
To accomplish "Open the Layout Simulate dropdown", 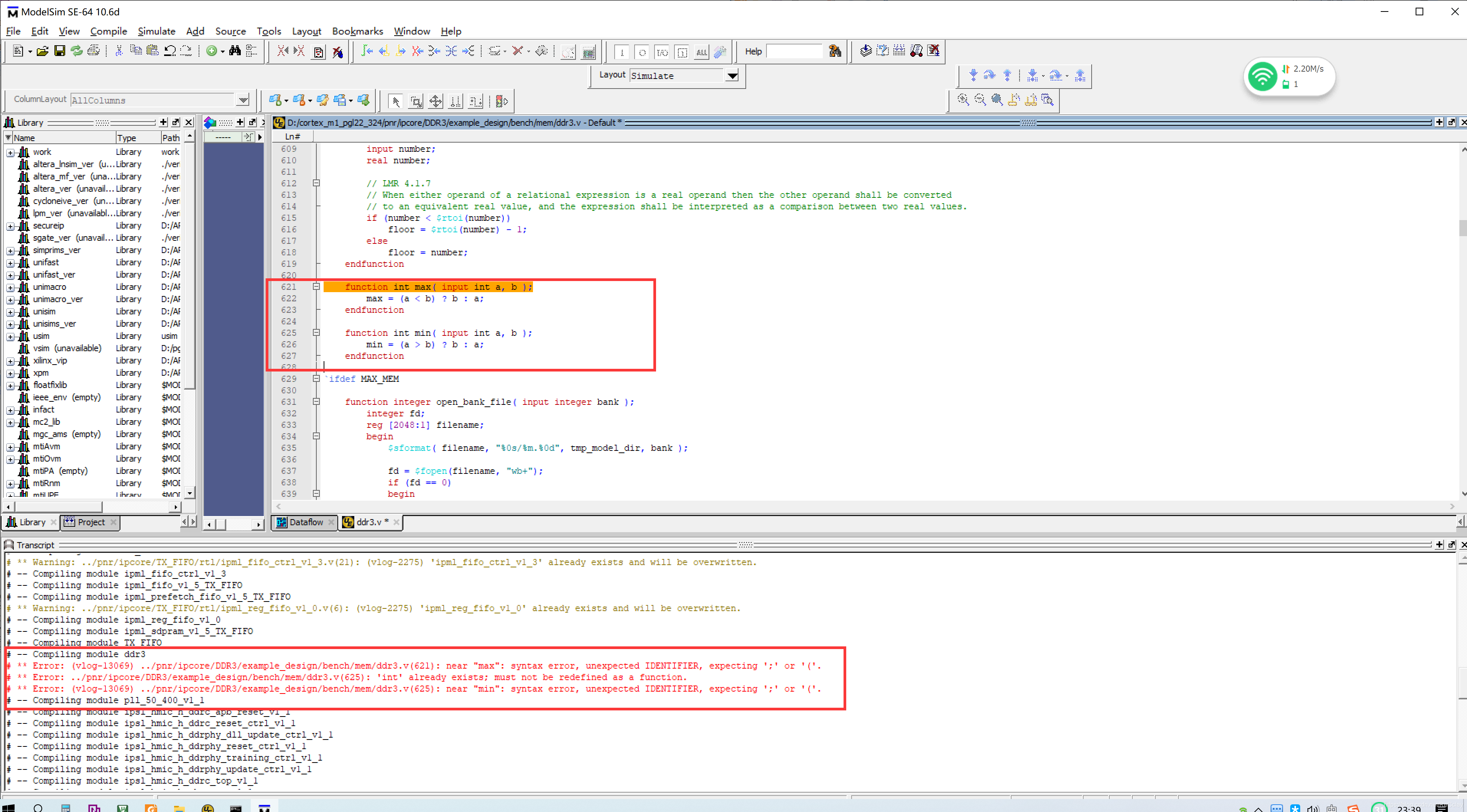I will pos(732,76).
